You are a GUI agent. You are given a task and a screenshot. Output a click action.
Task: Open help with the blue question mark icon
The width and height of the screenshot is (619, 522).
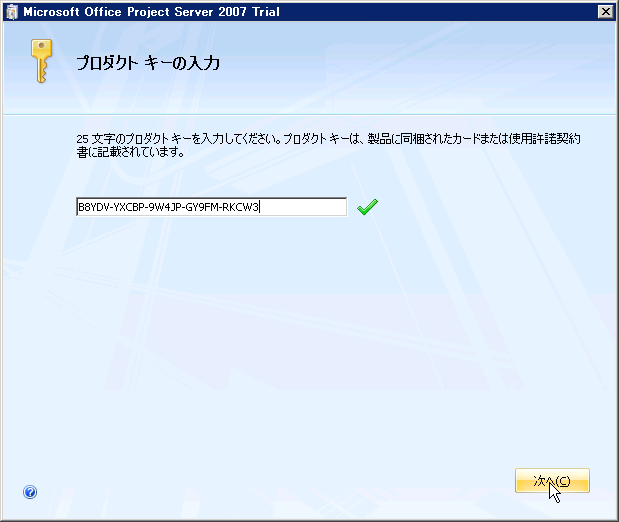[x=30, y=492]
